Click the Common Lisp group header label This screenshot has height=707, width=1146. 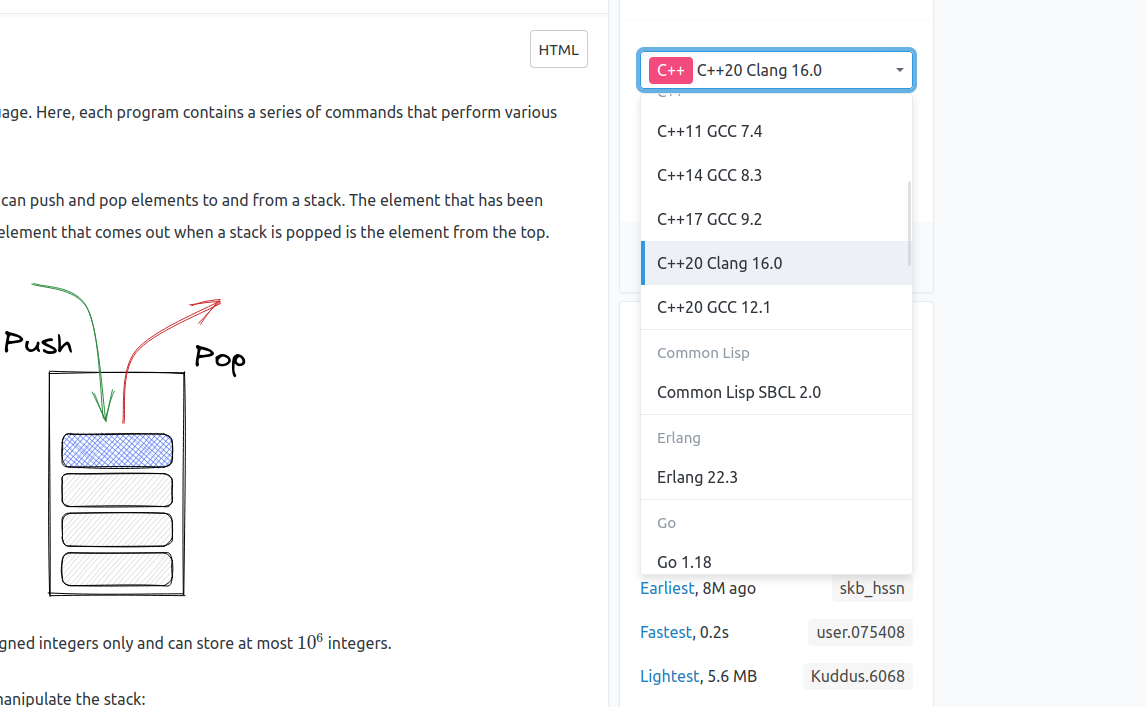coord(703,353)
